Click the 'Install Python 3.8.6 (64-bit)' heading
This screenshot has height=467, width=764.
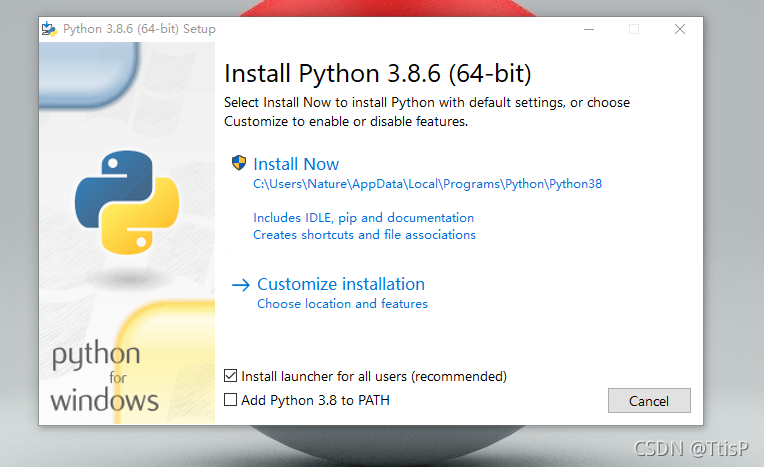(378, 74)
